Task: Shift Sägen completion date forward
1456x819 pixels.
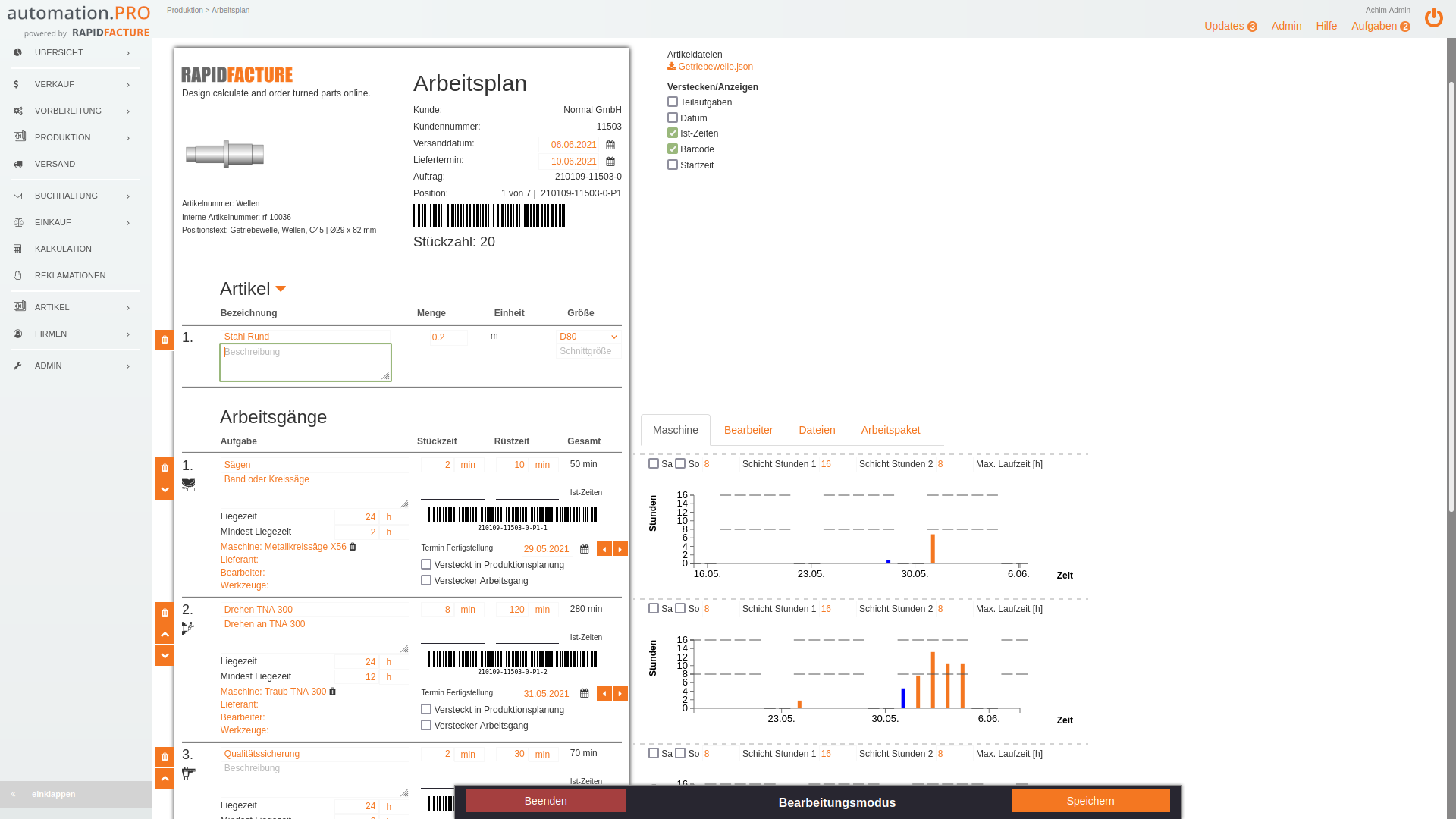Action: (x=620, y=549)
